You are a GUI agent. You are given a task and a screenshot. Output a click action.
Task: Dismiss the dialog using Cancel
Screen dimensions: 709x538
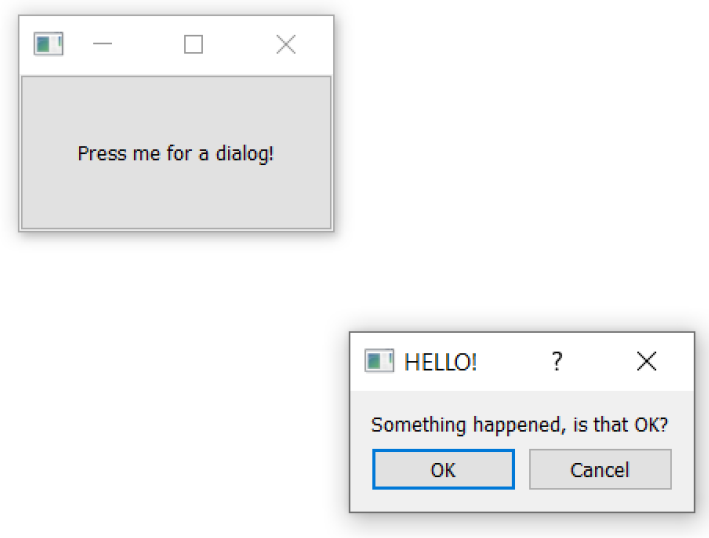pos(600,470)
